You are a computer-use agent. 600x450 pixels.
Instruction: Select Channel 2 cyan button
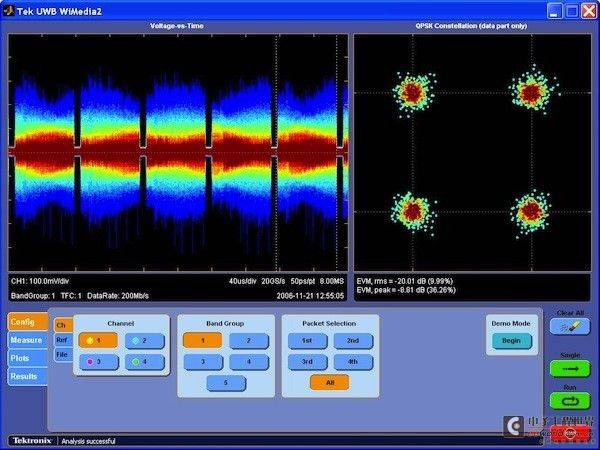tap(144, 340)
